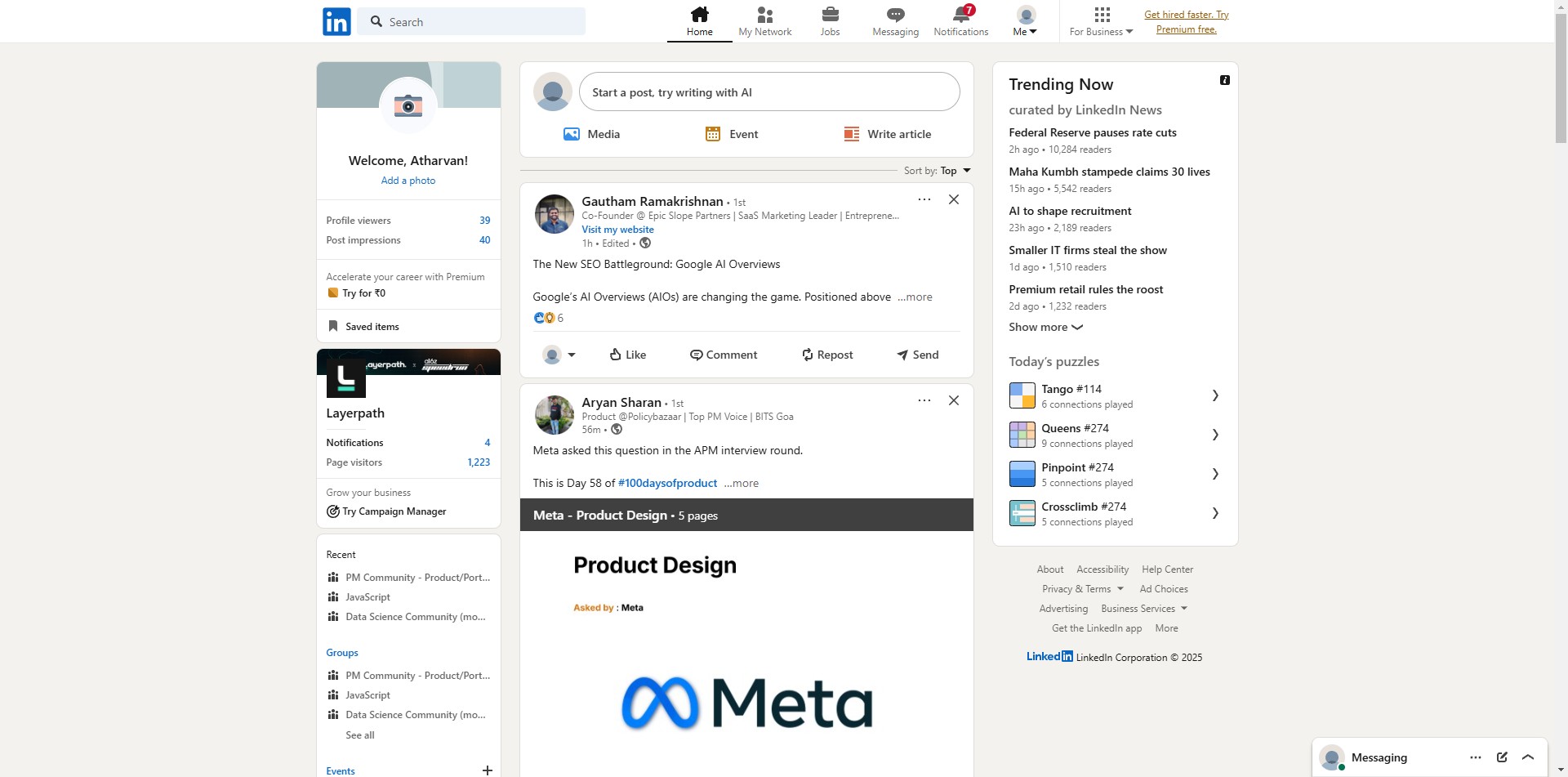Like Gautham Ramakrishnan's post
1568x777 pixels.
[627, 355]
